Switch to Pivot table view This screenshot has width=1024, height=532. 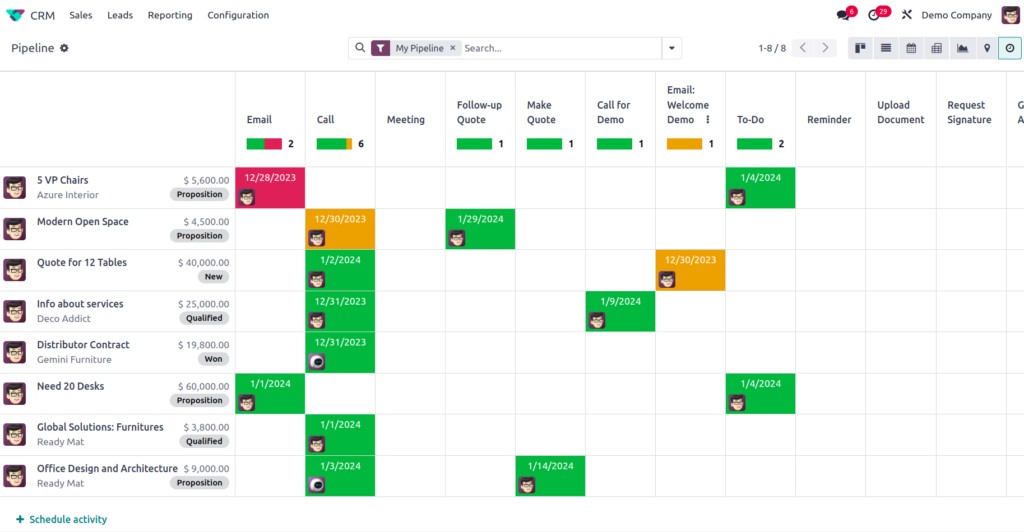[x=936, y=48]
